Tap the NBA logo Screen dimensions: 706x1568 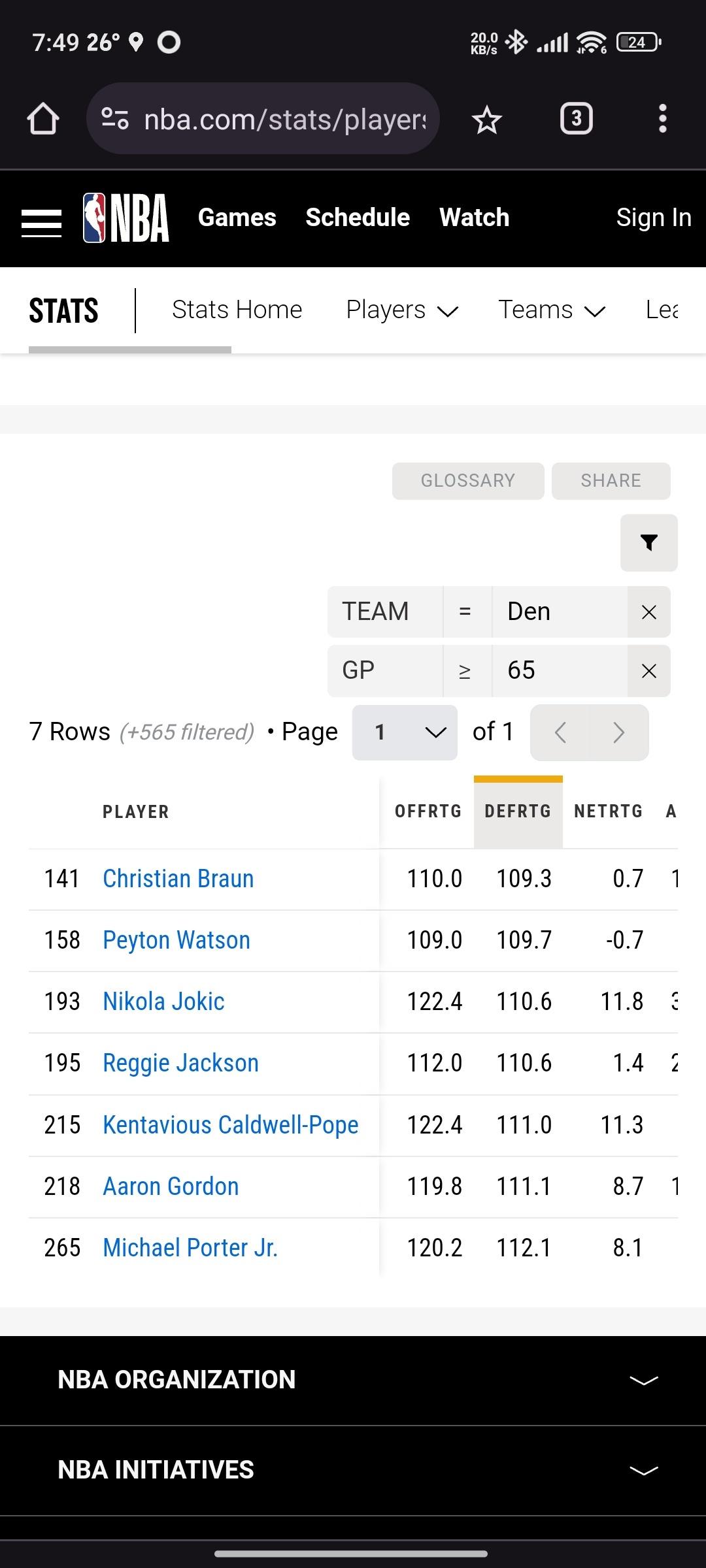click(x=126, y=218)
